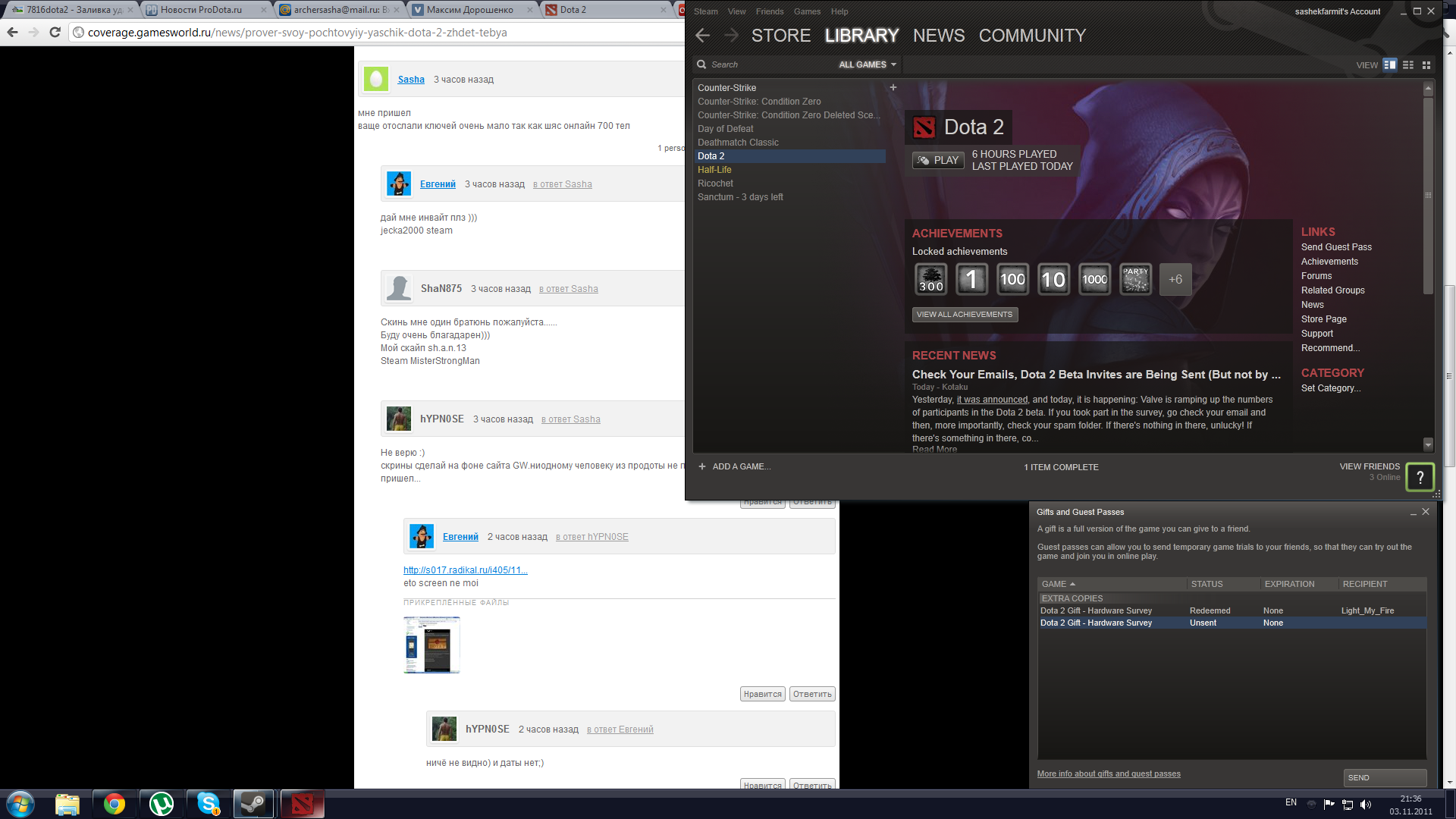Viewport: 1456px width, 819px height.
Task: Open the ALL GAMES filter dropdown
Action: (x=868, y=65)
